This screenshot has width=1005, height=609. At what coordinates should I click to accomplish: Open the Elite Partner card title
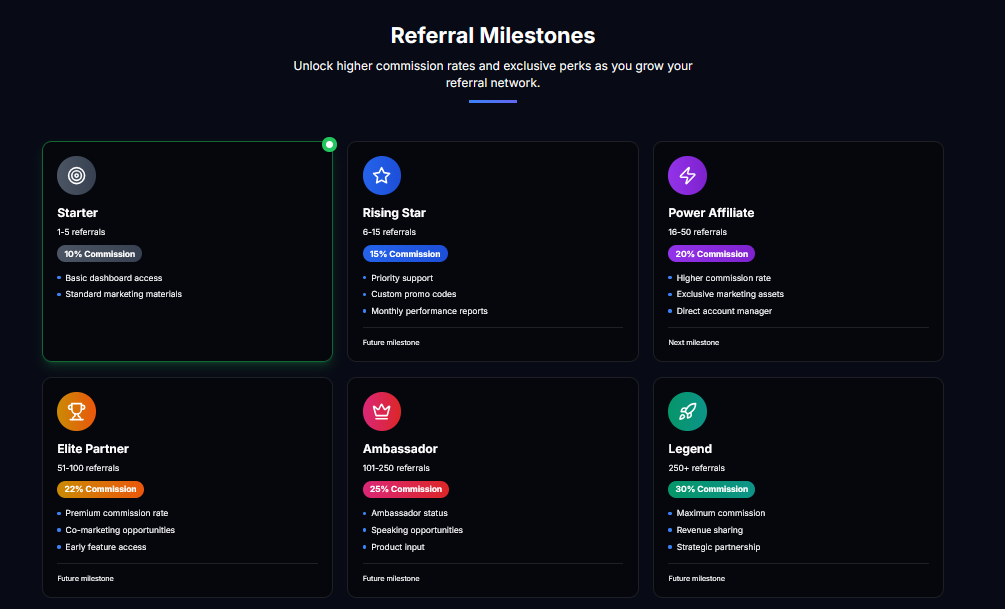coord(93,449)
